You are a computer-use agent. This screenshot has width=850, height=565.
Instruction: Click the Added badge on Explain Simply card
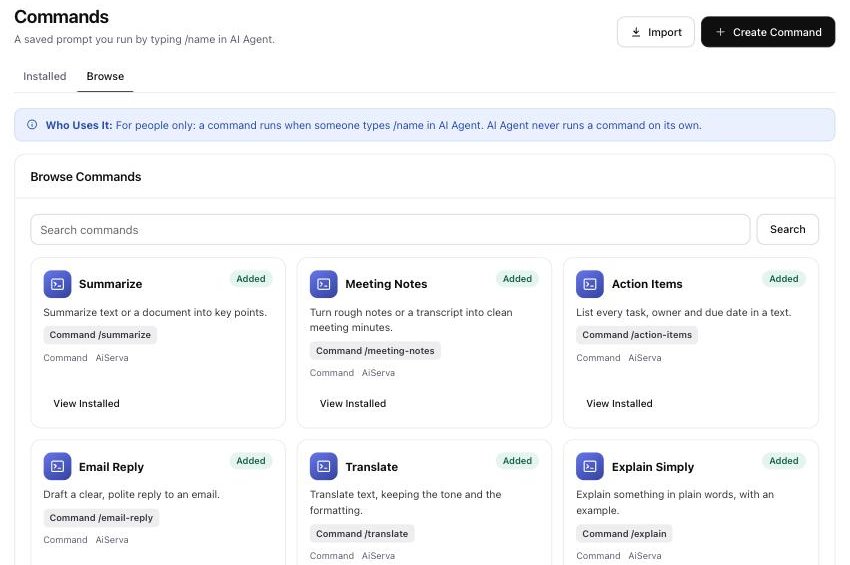784,461
